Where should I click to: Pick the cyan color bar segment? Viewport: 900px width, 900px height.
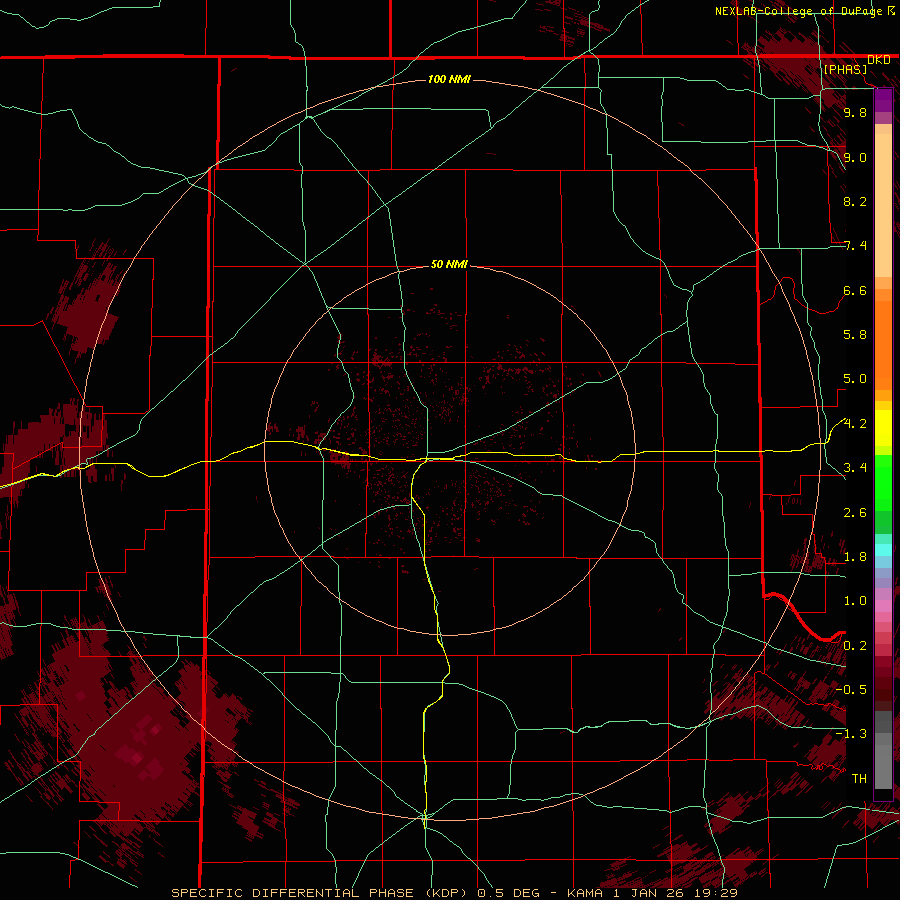883,550
